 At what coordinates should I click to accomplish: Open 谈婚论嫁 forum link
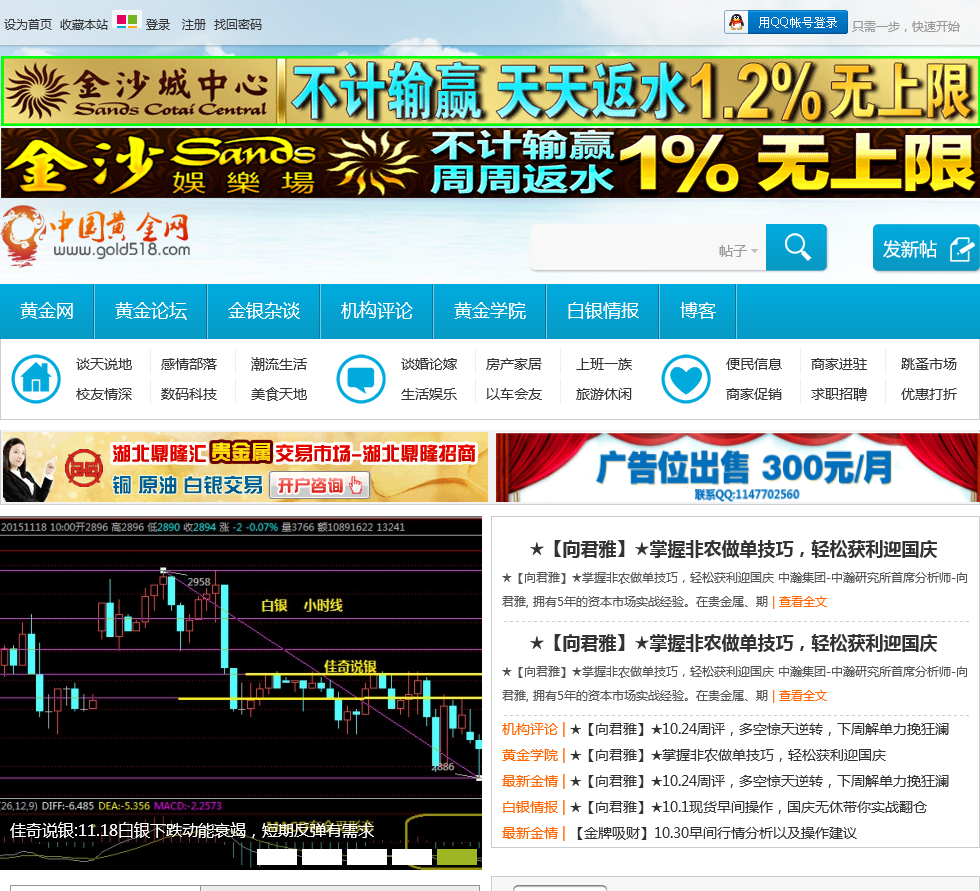click(429, 364)
